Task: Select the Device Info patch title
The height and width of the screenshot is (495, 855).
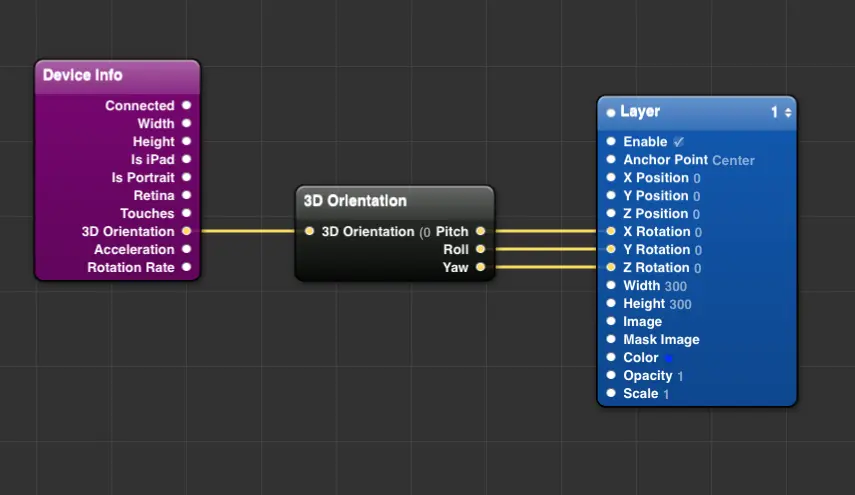Action: pos(83,75)
